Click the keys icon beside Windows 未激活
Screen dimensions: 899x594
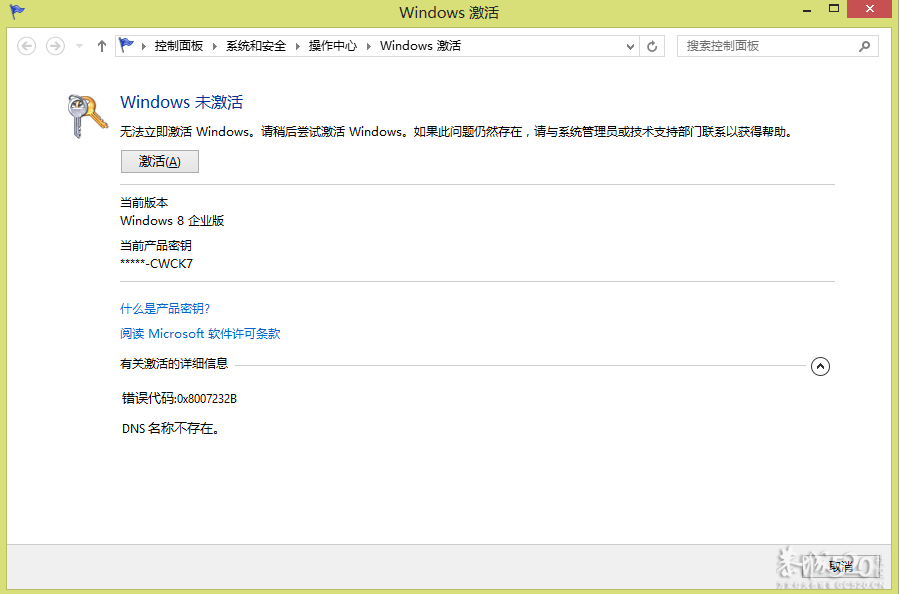tap(87, 116)
